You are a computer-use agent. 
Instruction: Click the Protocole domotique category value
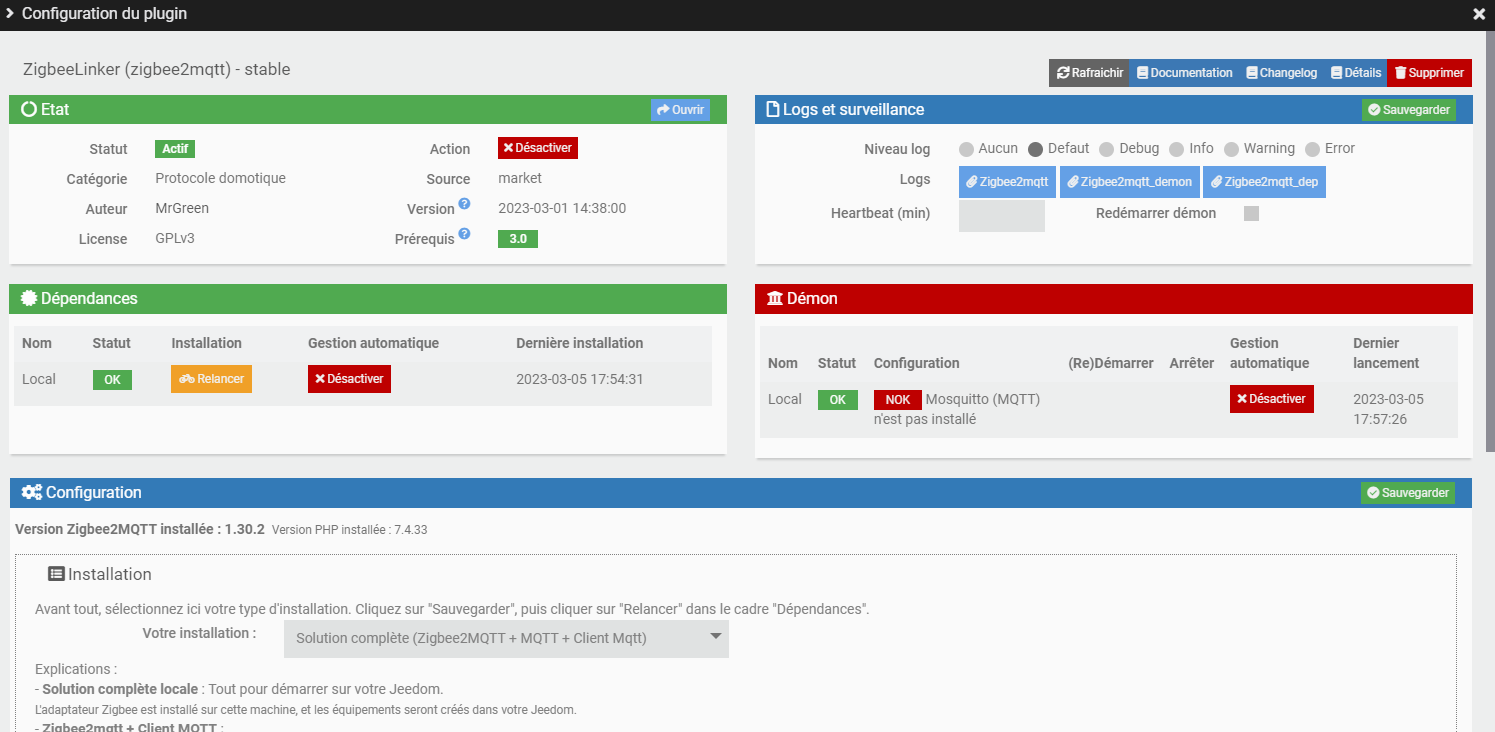[x=221, y=178]
